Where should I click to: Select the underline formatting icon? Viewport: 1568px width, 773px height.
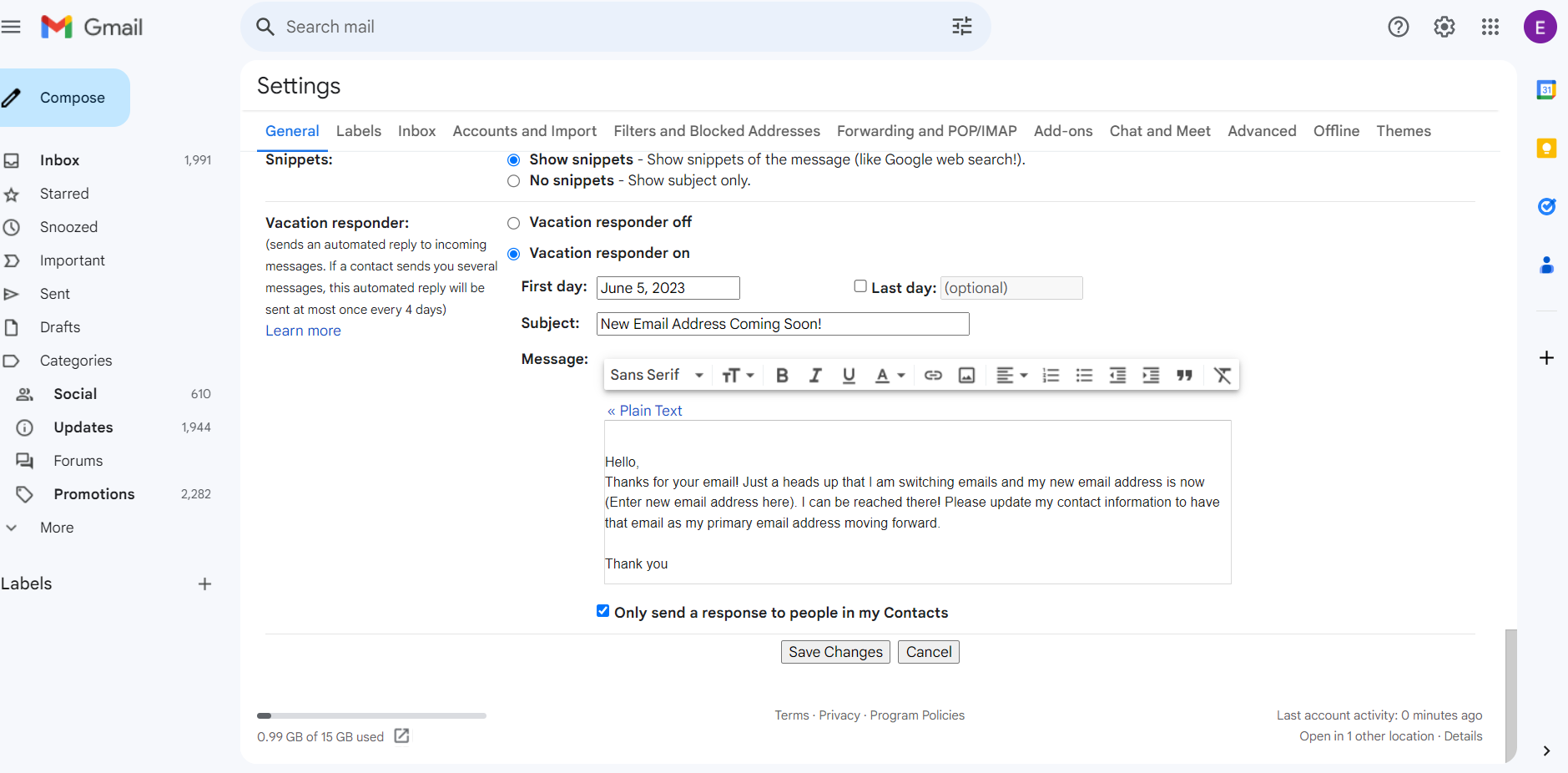click(x=848, y=375)
